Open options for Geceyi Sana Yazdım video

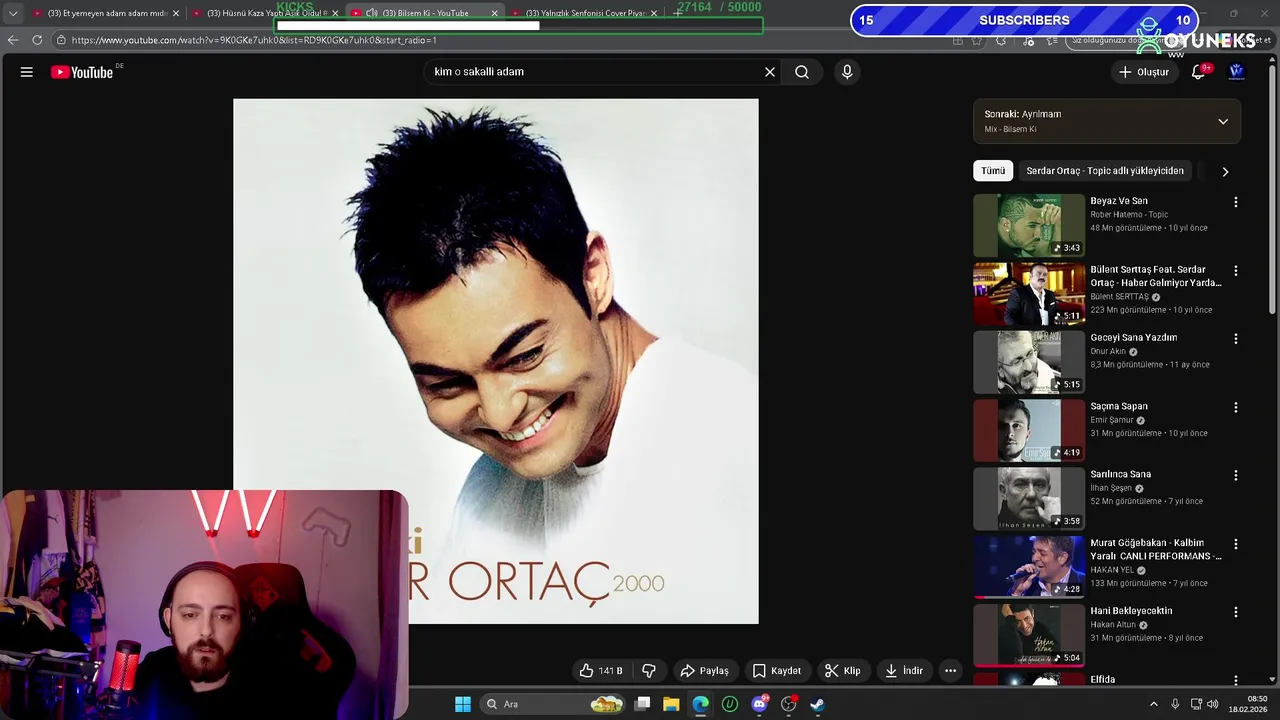(1236, 339)
